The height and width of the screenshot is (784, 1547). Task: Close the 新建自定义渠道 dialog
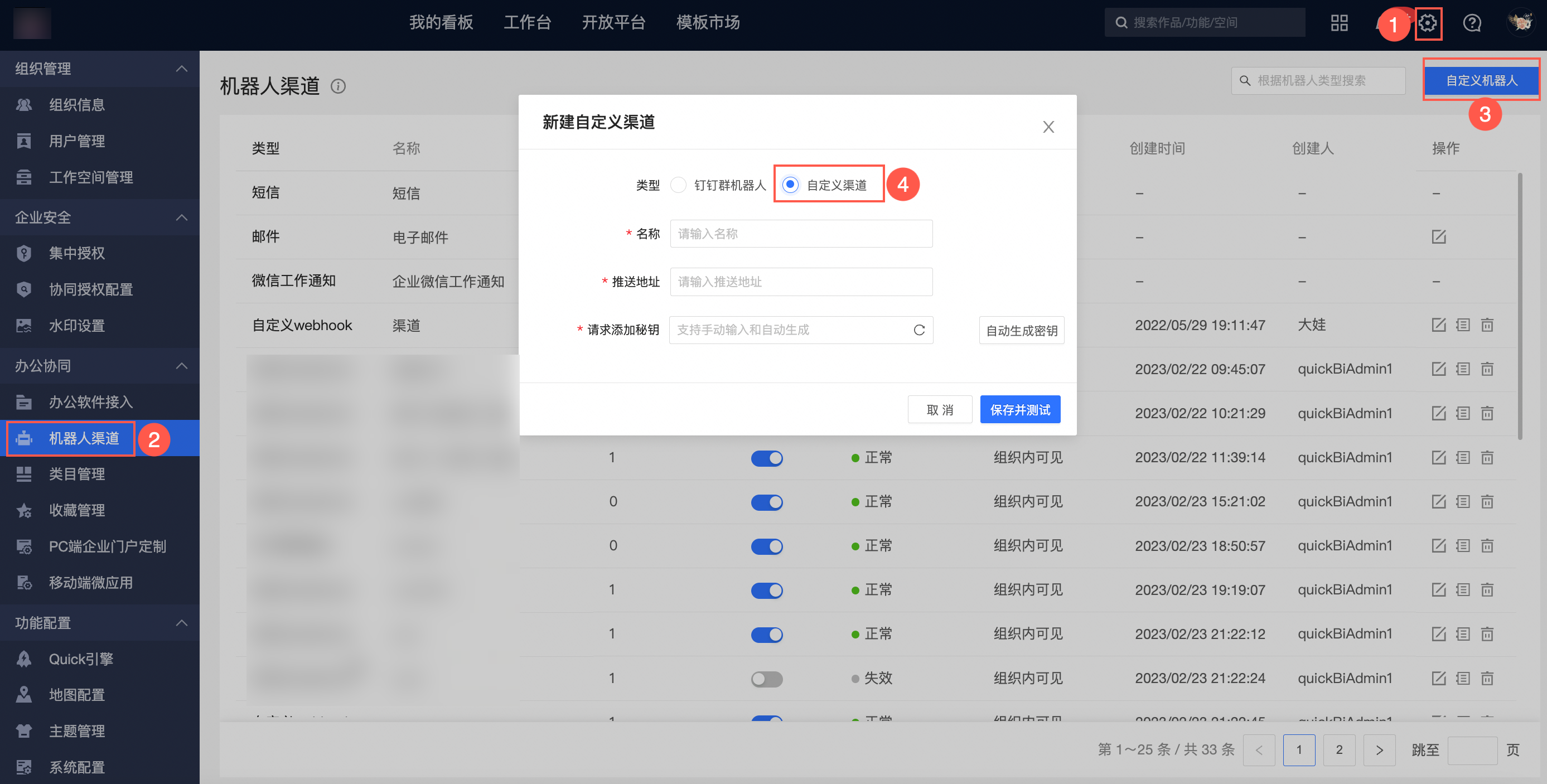pos(1048,127)
